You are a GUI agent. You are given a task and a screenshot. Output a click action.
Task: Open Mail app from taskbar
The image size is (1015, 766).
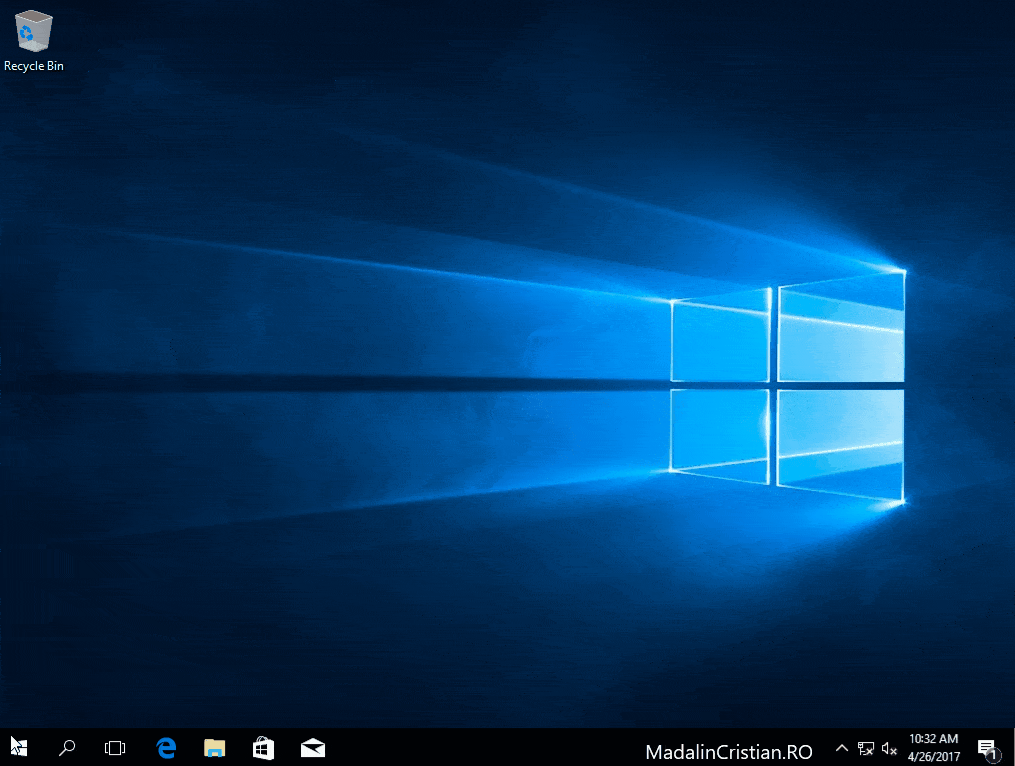pyautogui.click(x=313, y=748)
